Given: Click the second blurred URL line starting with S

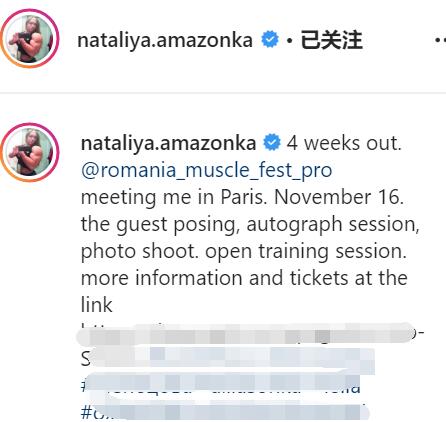Looking at the screenshot, I should 228,359.
